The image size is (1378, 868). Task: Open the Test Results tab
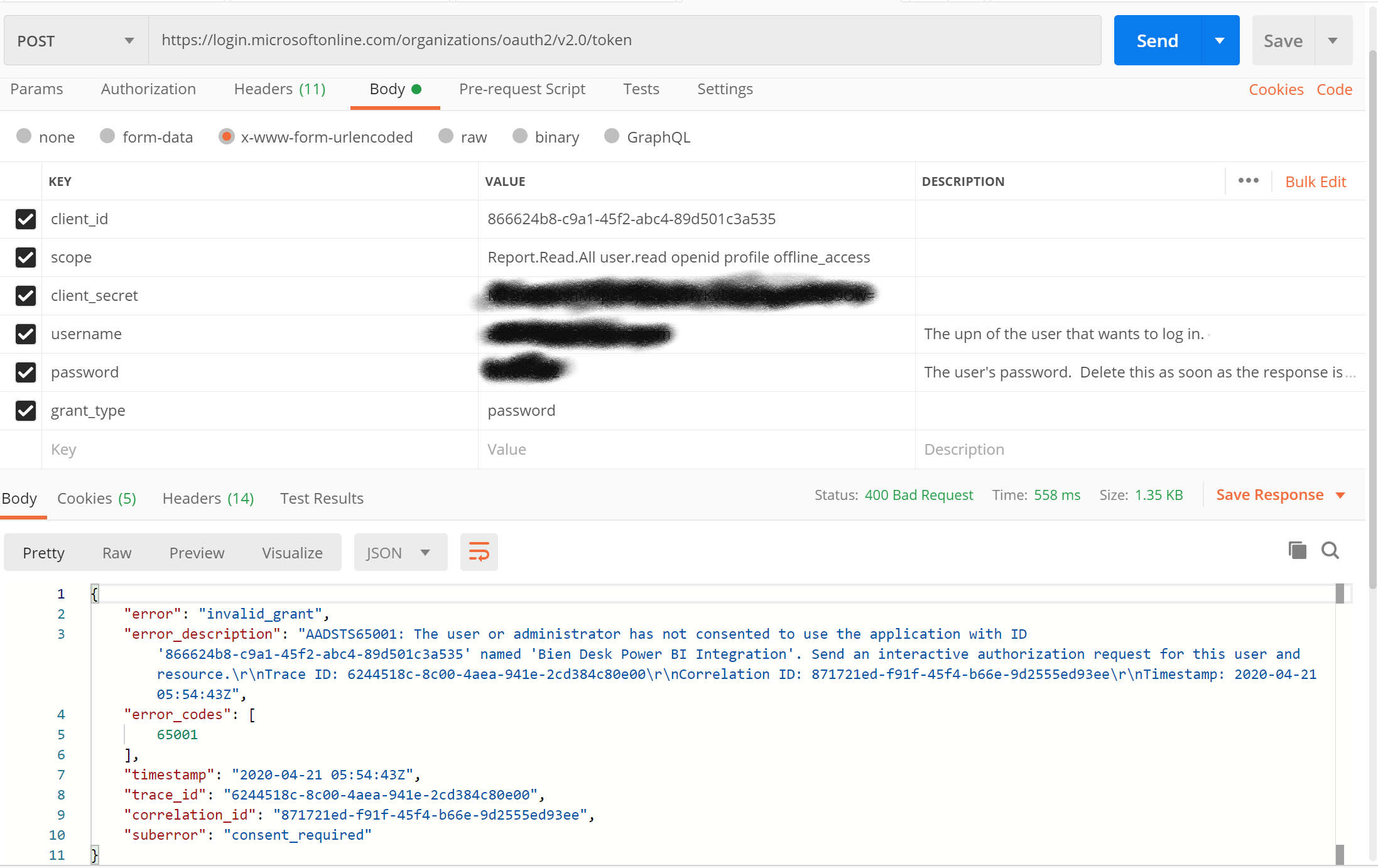click(x=322, y=499)
